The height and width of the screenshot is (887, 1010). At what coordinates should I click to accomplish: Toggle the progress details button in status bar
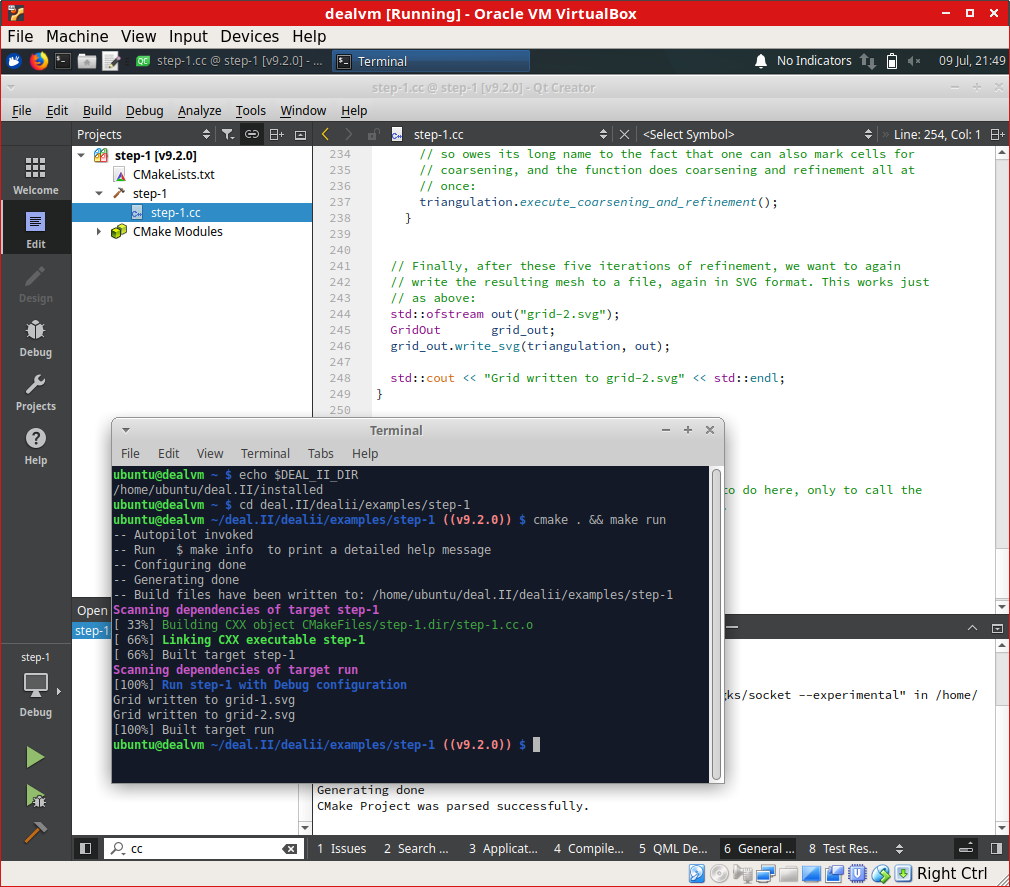(x=966, y=848)
